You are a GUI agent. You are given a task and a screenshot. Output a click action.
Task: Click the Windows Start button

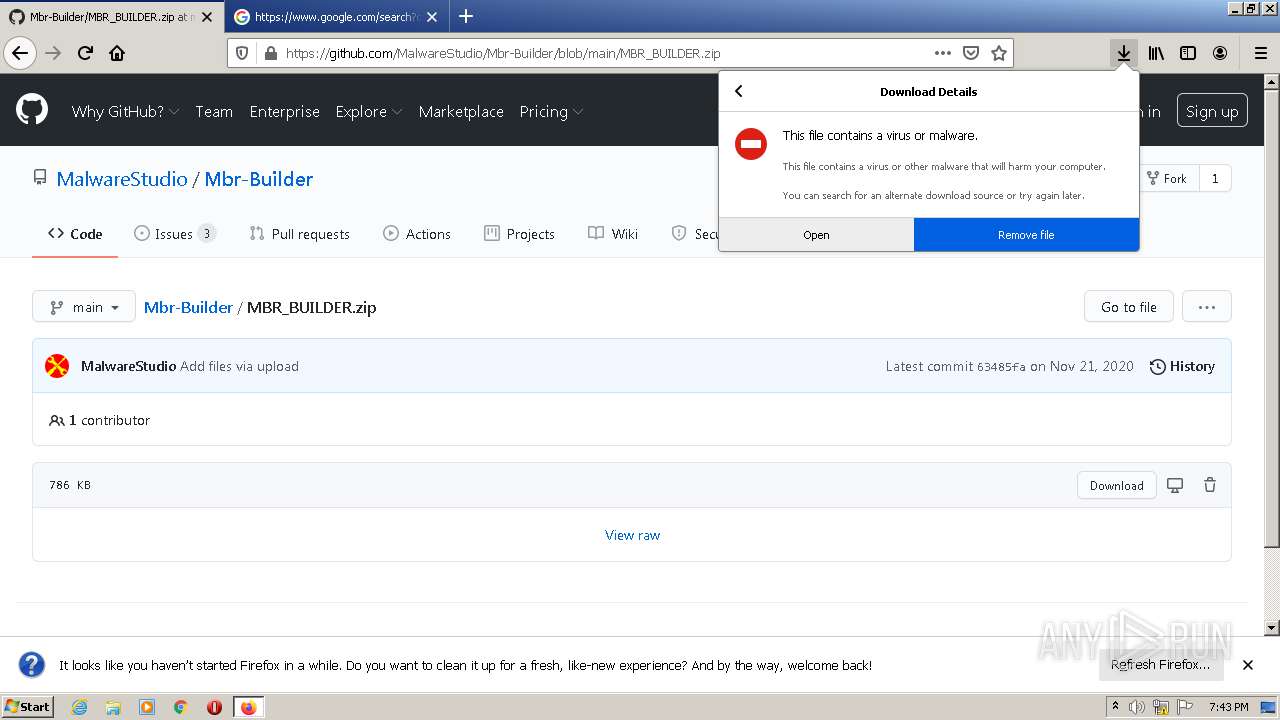click(x=28, y=707)
